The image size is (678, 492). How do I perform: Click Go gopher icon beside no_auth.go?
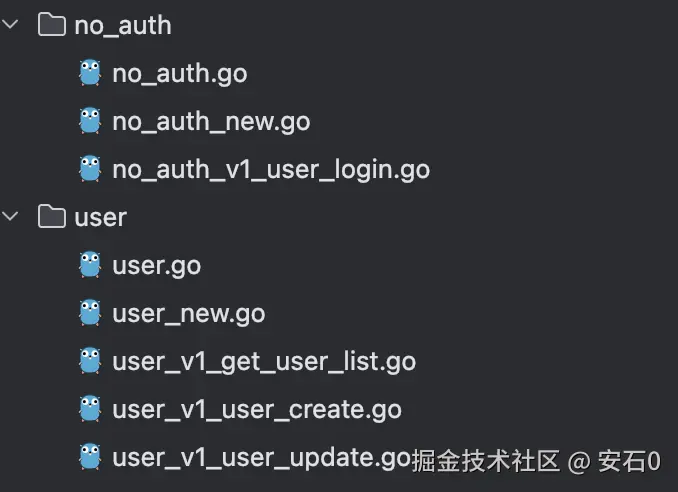pyautogui.click(x=90, y=73)
